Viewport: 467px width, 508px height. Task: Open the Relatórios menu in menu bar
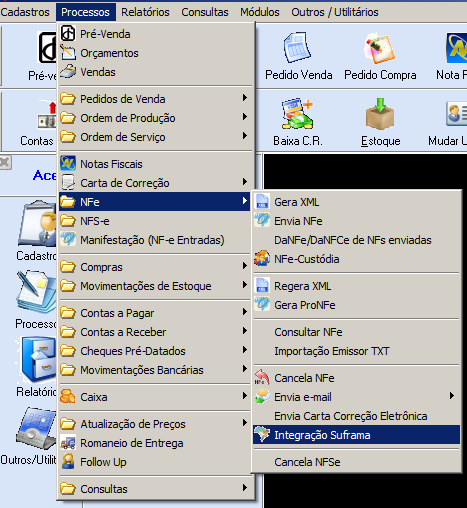[145, 12]
